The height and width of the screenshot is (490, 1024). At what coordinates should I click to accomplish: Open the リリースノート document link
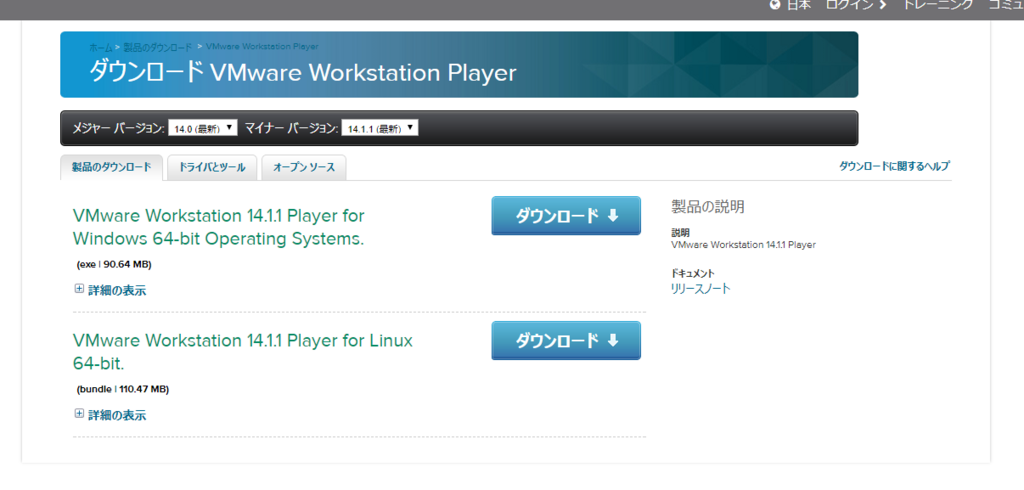point(701,288)
